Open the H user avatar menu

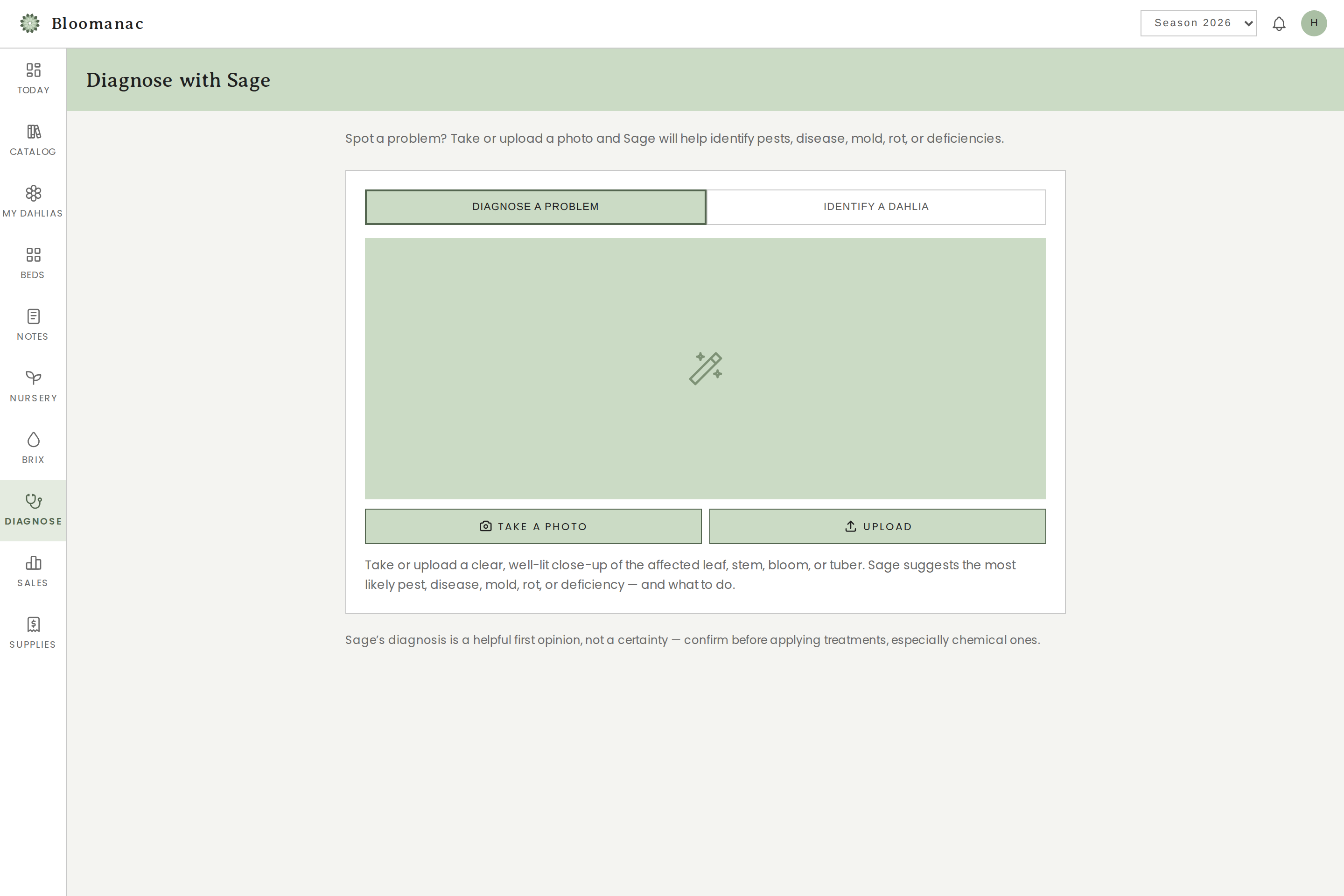1314,23
